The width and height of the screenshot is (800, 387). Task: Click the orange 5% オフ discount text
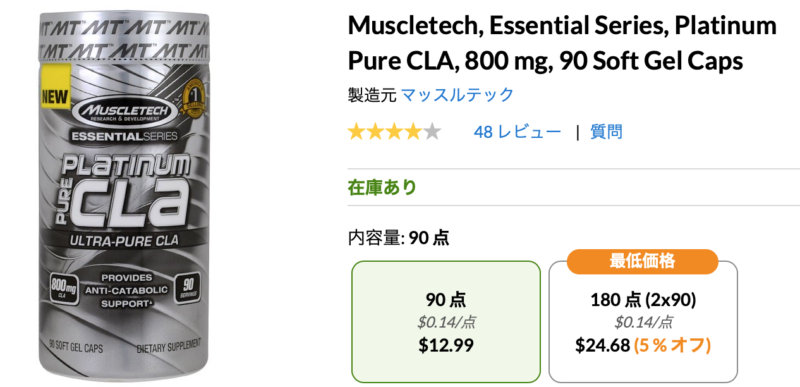(x=672, y=345)
